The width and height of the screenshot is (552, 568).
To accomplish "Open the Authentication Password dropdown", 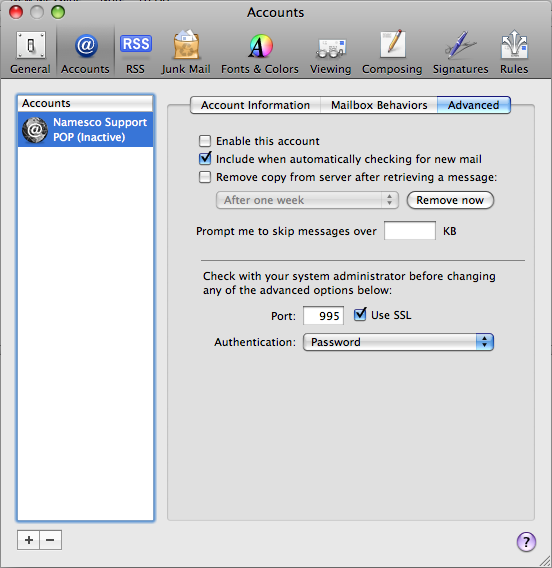I will coord(398,342).
